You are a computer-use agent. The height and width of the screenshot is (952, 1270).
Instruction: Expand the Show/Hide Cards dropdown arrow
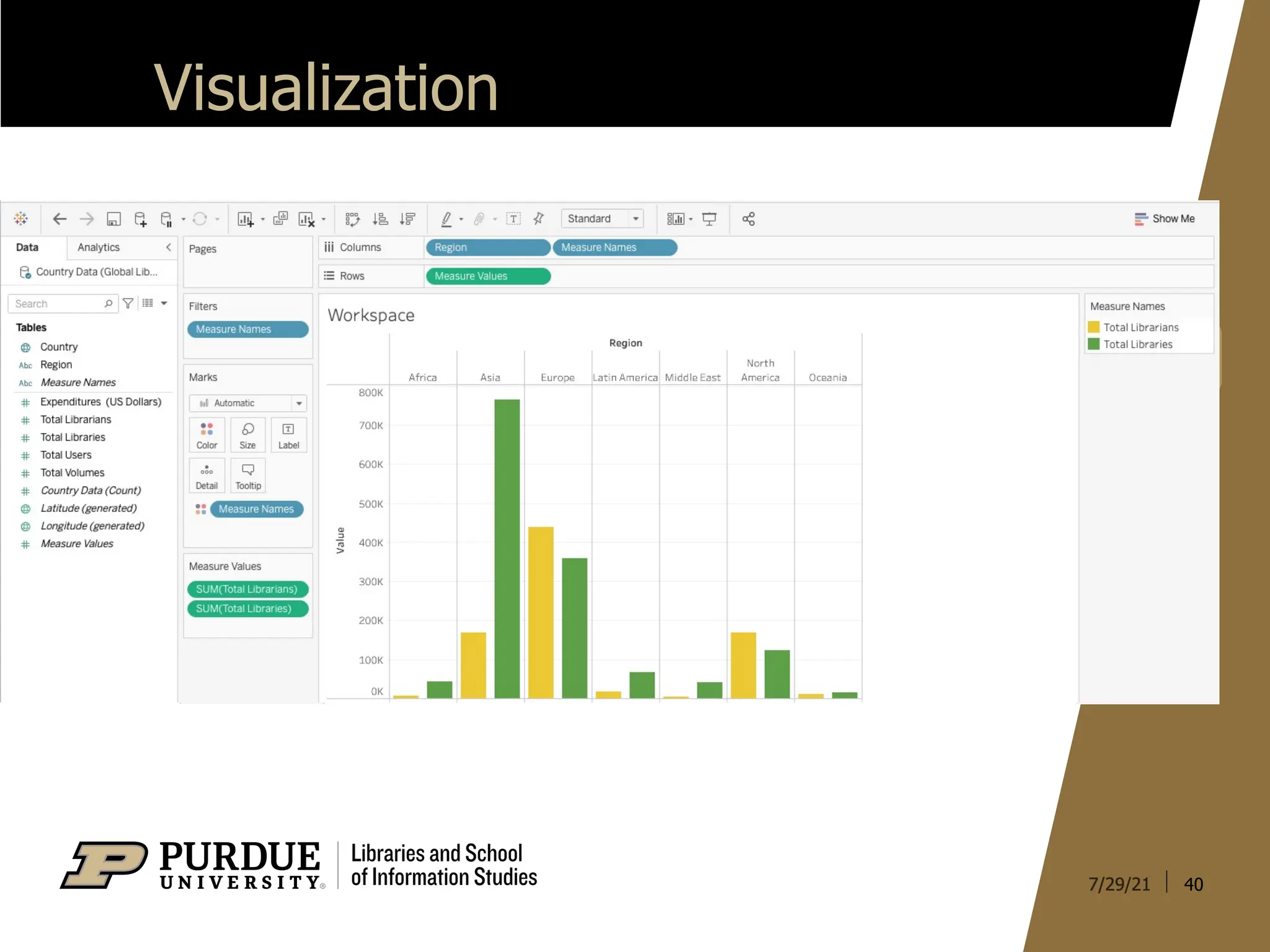[x=691, y=219]
